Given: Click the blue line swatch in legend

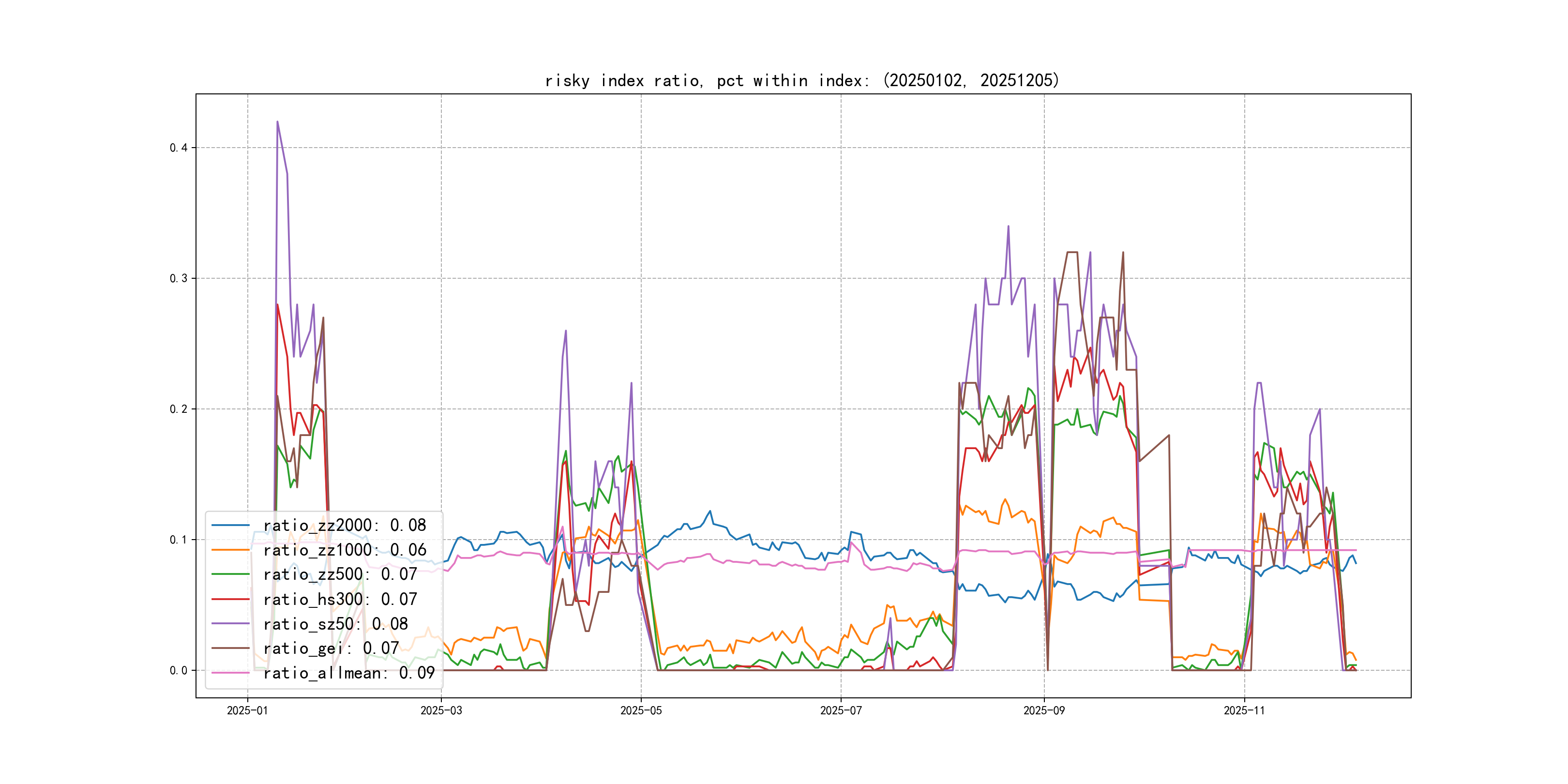Looking at the screenshot, I should (230, 525).
